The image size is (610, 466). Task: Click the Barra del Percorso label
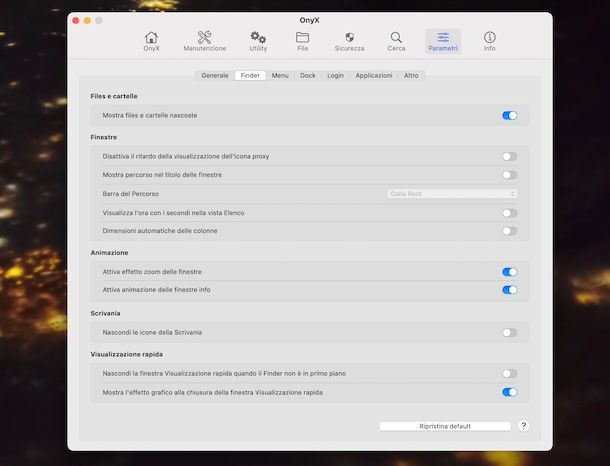131,194
